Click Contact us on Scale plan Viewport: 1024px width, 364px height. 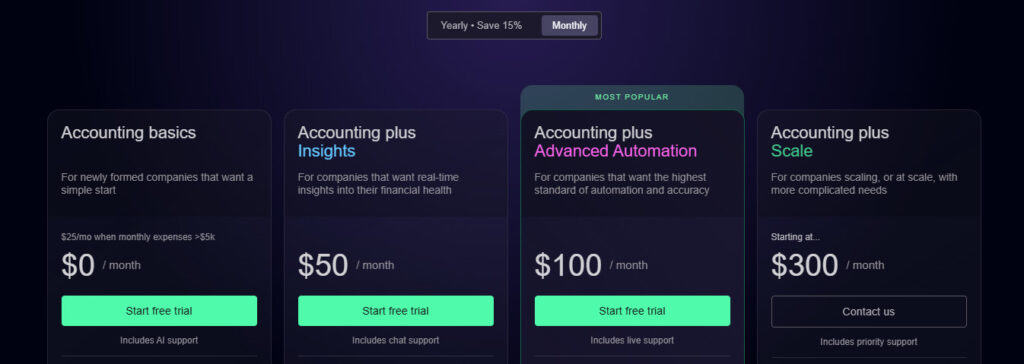[x=869, y=312]
